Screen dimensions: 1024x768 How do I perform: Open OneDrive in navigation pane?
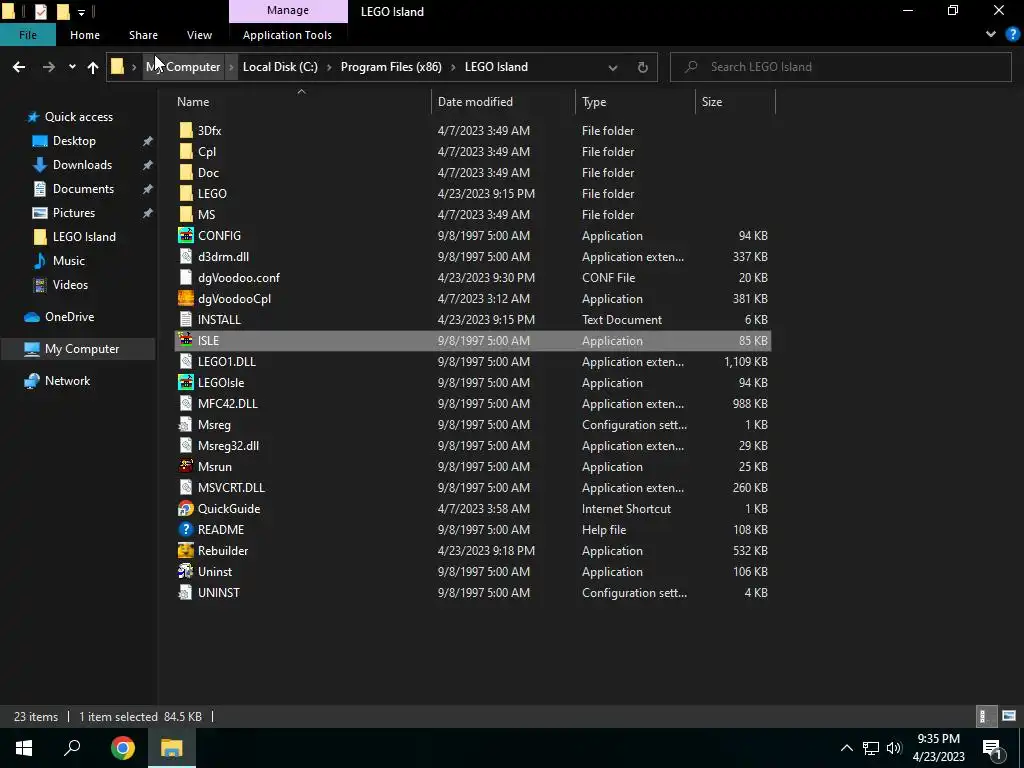(69, 317)
